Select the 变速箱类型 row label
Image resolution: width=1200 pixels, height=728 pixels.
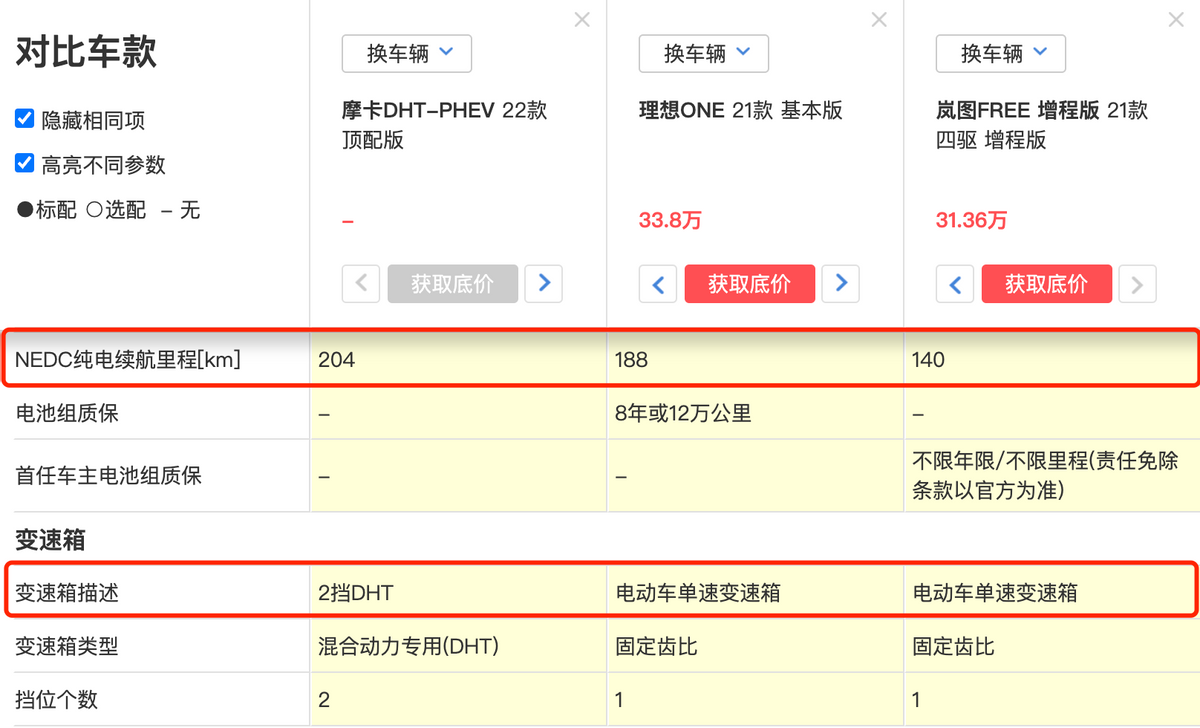pyautogui.click(x=67, y=647)
